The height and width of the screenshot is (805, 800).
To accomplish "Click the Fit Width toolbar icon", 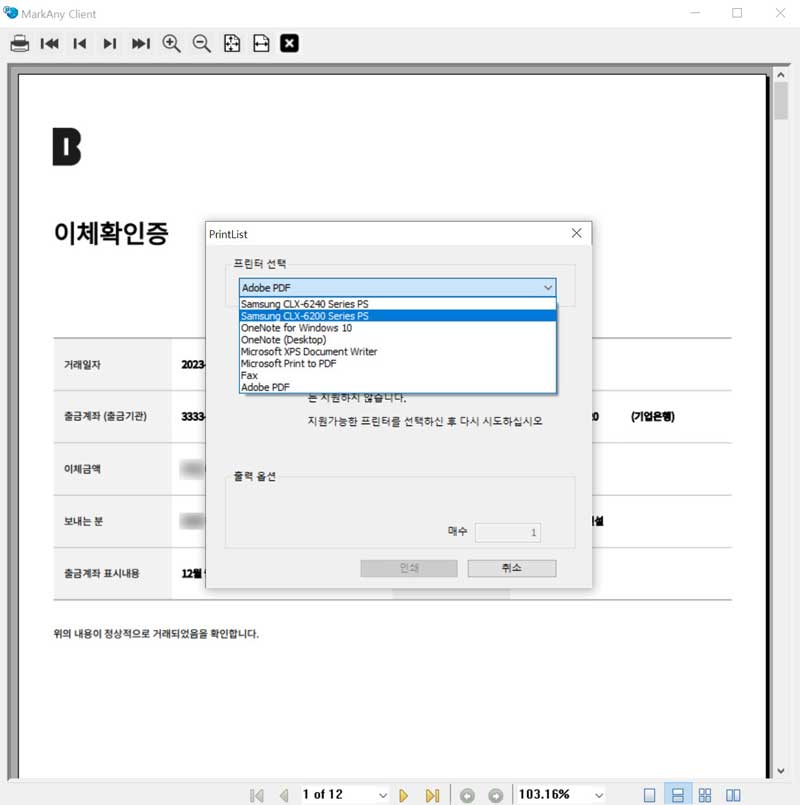I will pyautogui.click(x=261, y=43).
